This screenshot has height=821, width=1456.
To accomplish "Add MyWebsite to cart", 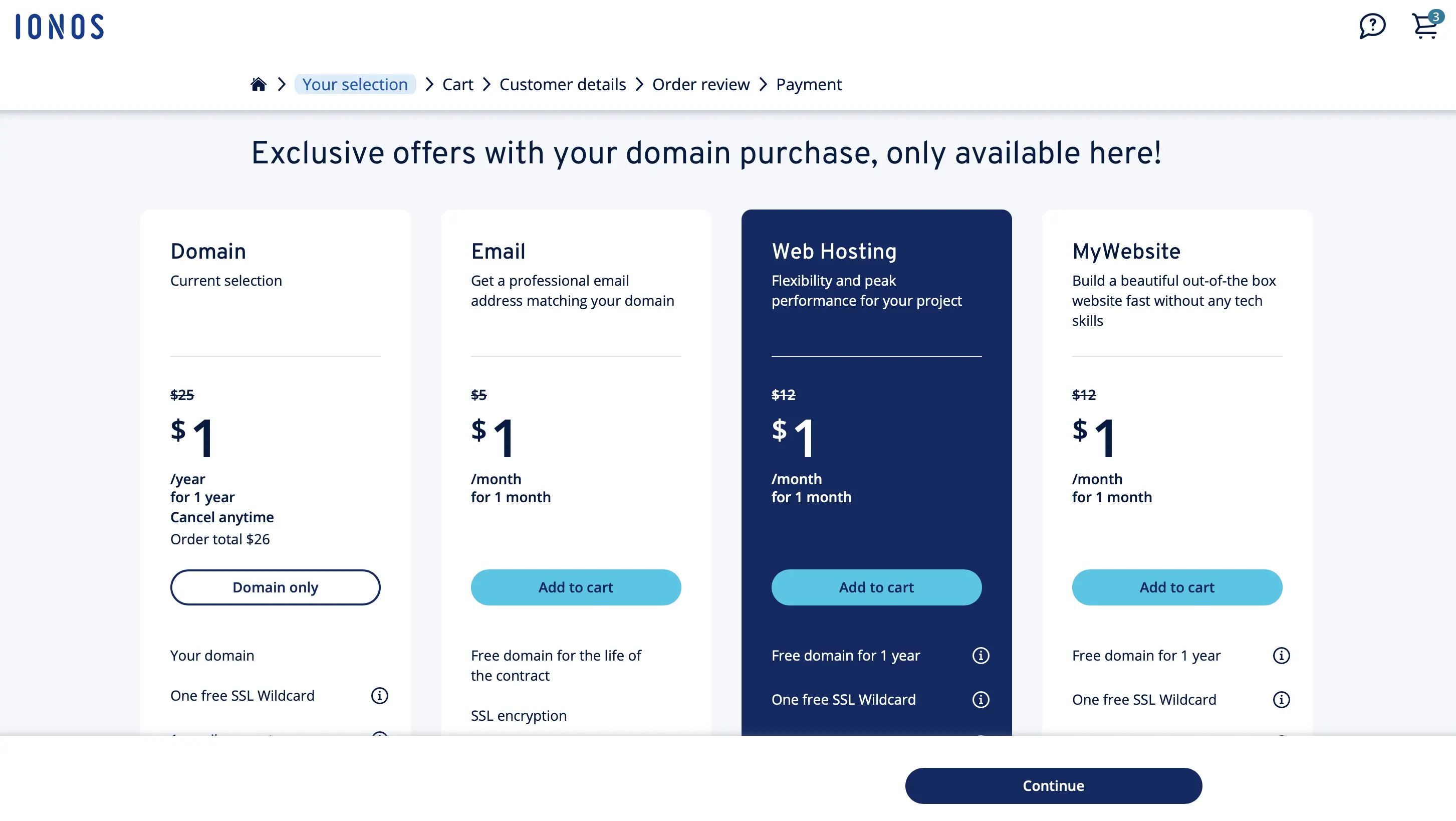I will [1176, 587].
